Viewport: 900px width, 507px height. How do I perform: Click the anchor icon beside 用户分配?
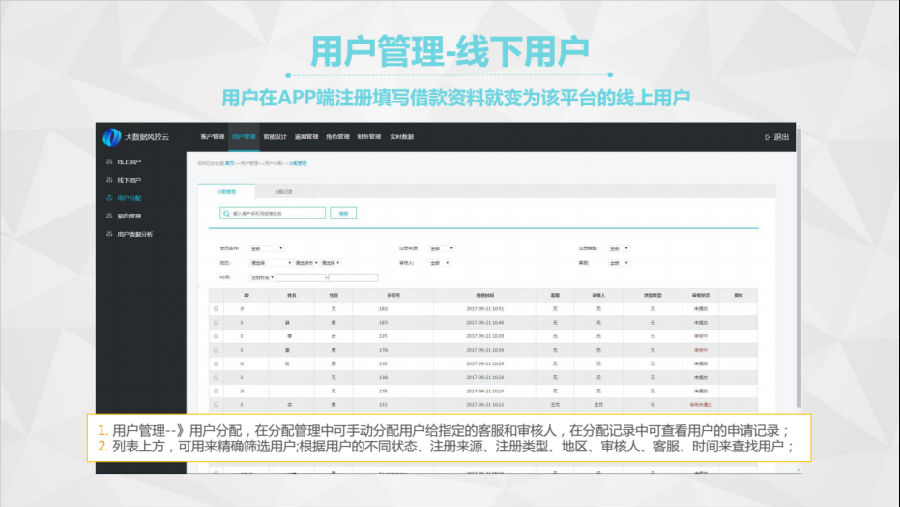pyautogui.click(x=109, y=198)
